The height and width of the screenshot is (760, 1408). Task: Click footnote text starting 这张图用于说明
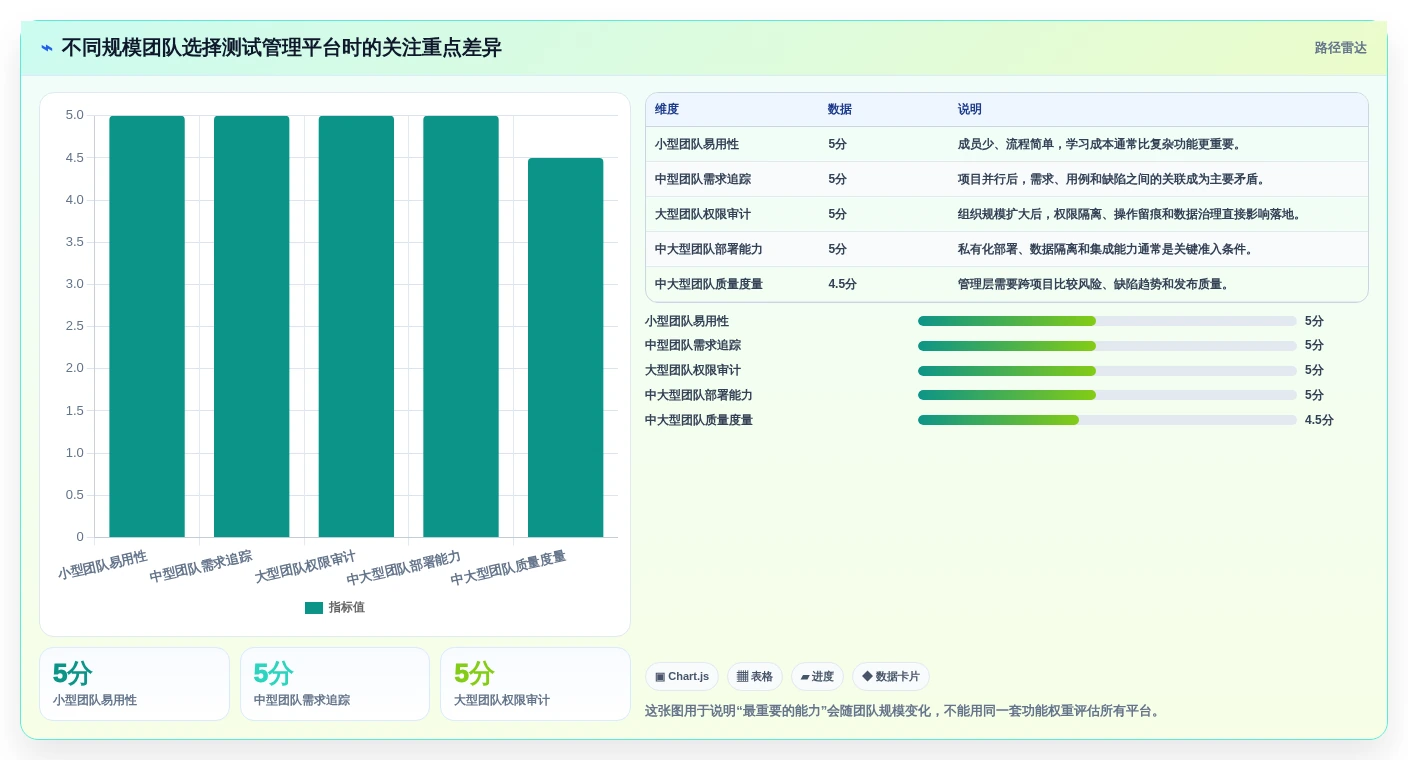click(x=905, y=711)
